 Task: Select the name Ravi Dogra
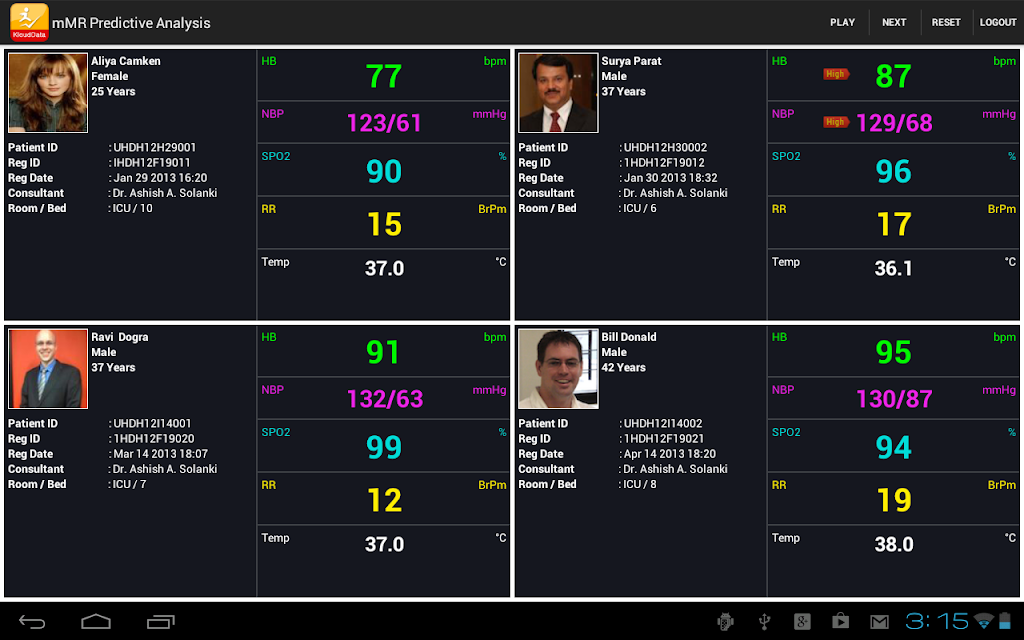(120, 338)
